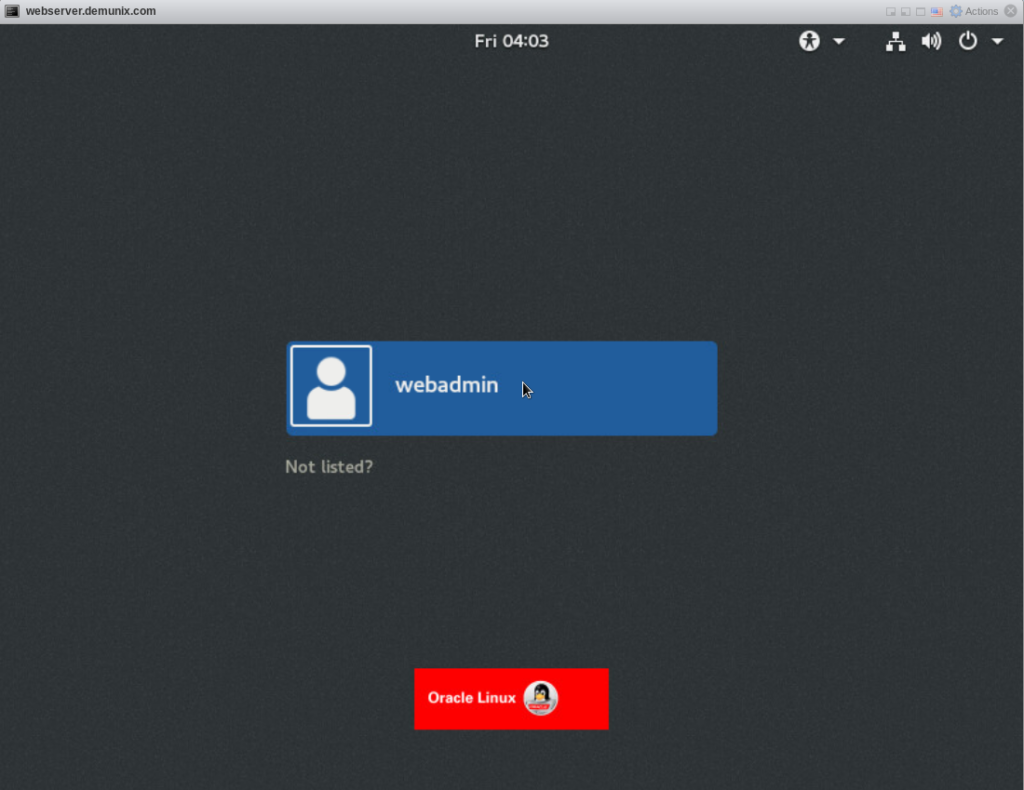Click the wired network status icon
Image resolution: width=1024 pixels, height=790 pixels.
[896, 41]
